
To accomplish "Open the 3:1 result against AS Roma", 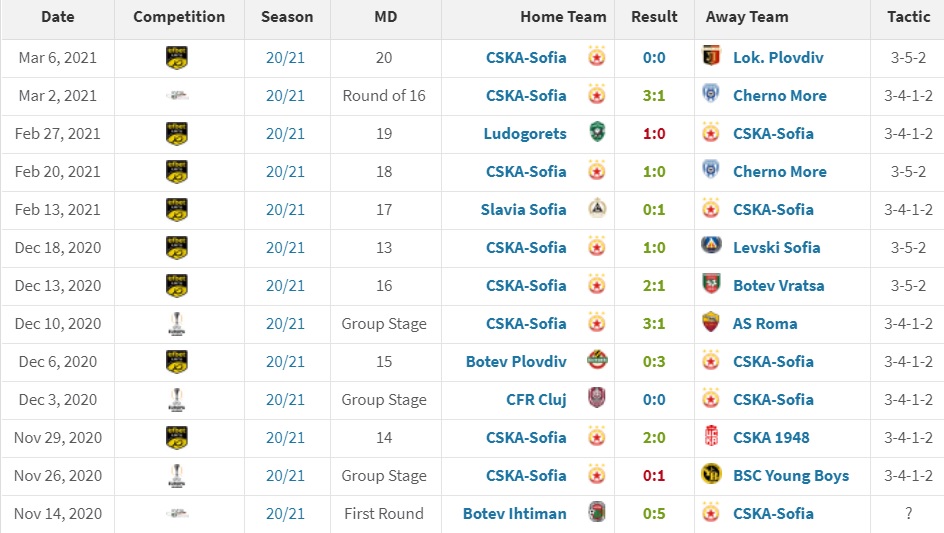I will coord(654,323).
